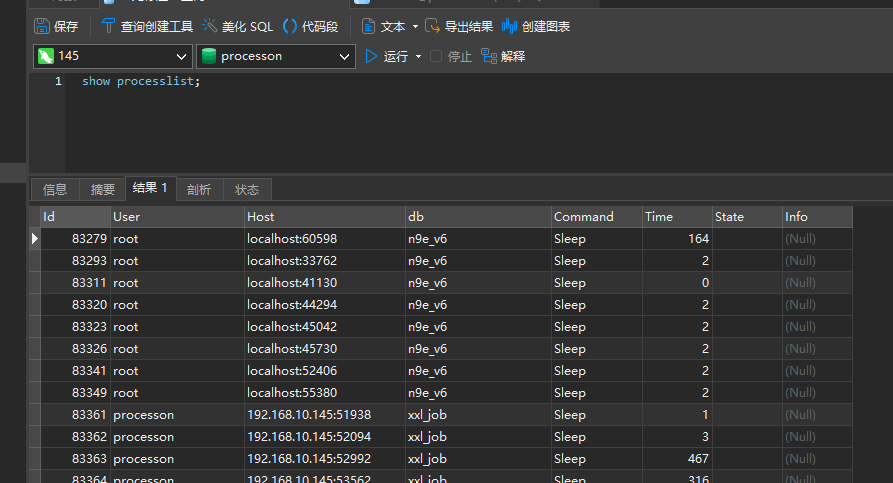This screenshot has width=893, height=483.
Task: Select the cell 'localhost:33762'
Action: point(325,261)
